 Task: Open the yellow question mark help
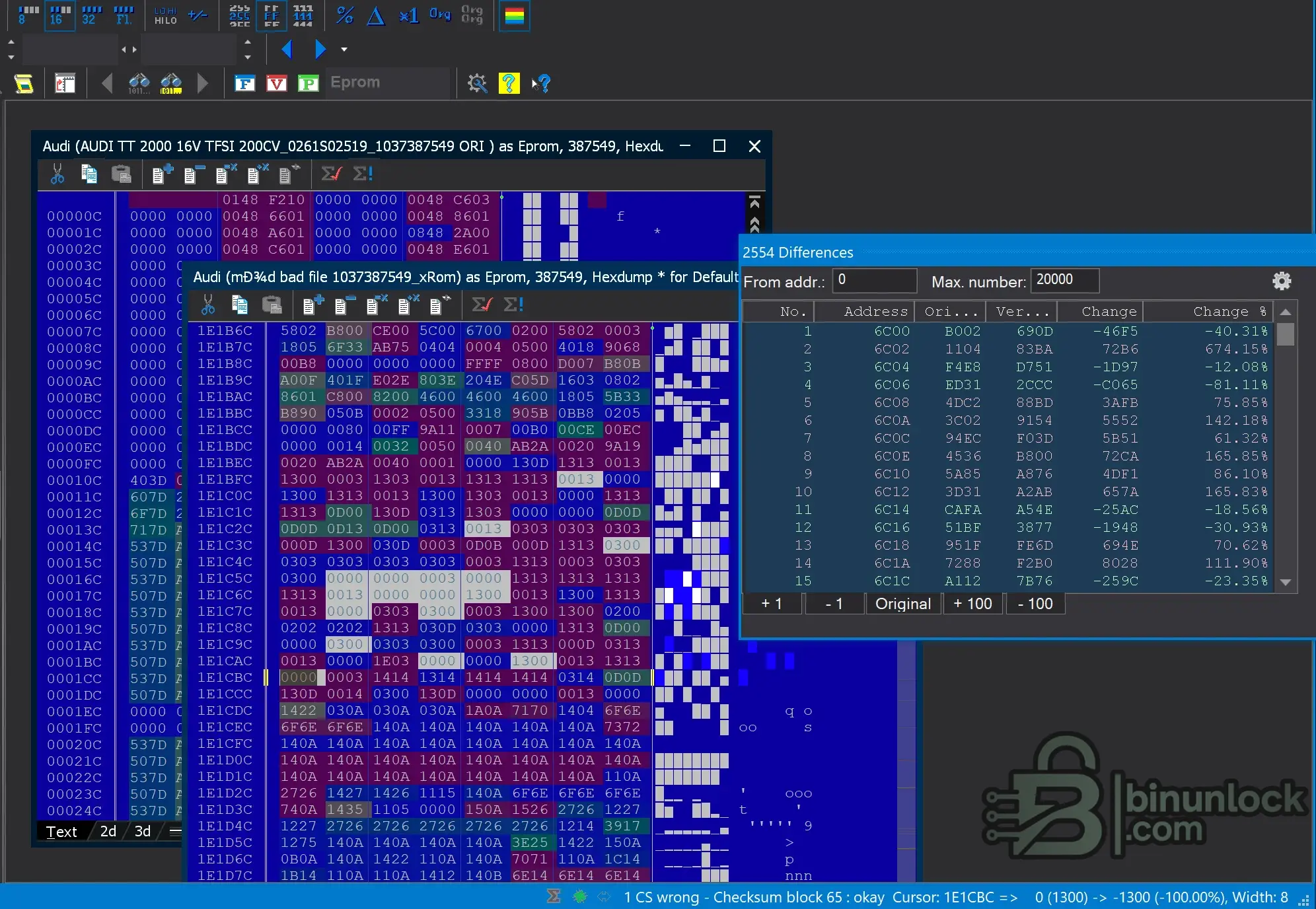pyautogui.click(x=509, y=83)
